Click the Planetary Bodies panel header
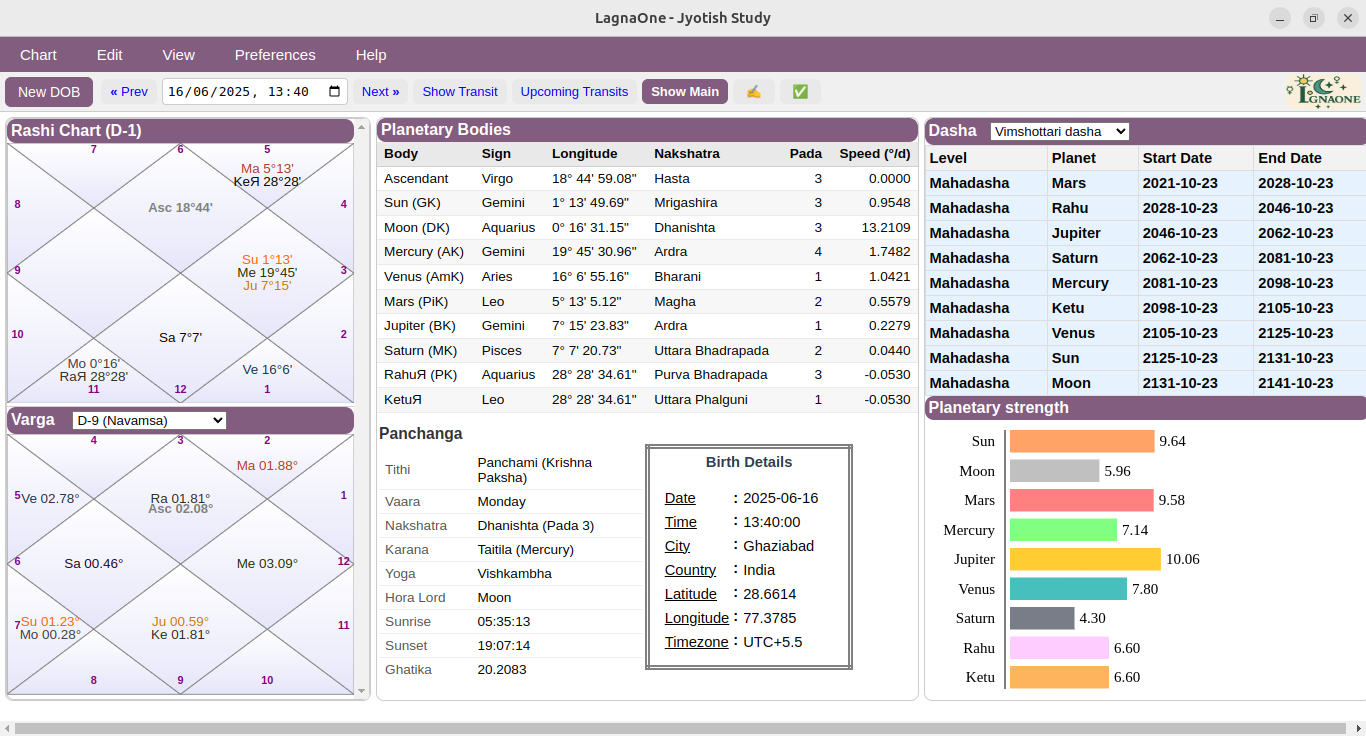The image size is (1366, 736). coord(647,130)
